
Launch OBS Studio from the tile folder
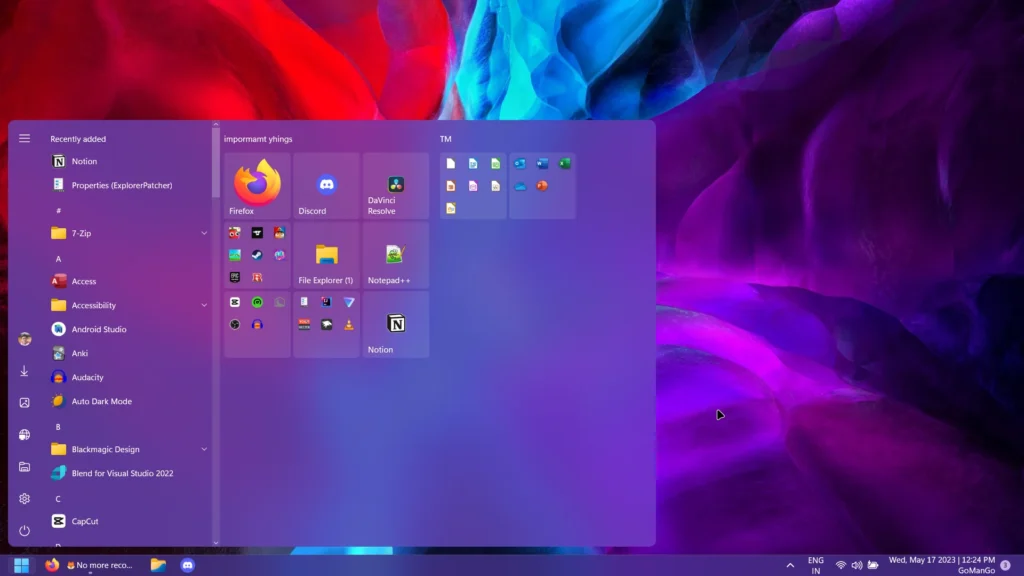click(x=235, y=325)
